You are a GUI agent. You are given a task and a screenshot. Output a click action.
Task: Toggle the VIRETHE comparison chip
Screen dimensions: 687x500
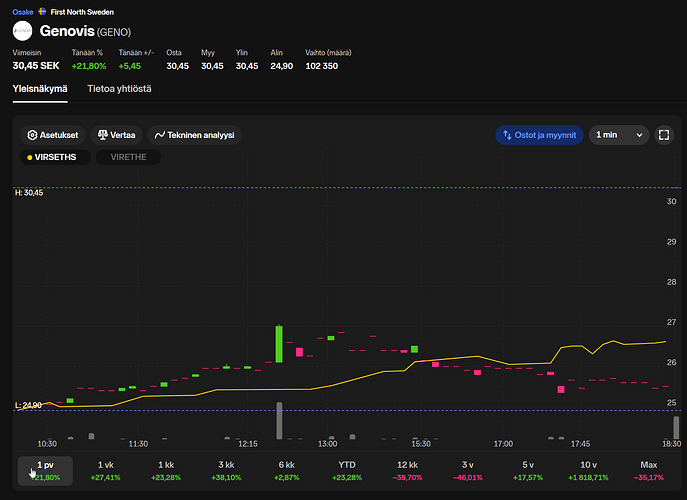pyautogui.click(x=128, y=157)
